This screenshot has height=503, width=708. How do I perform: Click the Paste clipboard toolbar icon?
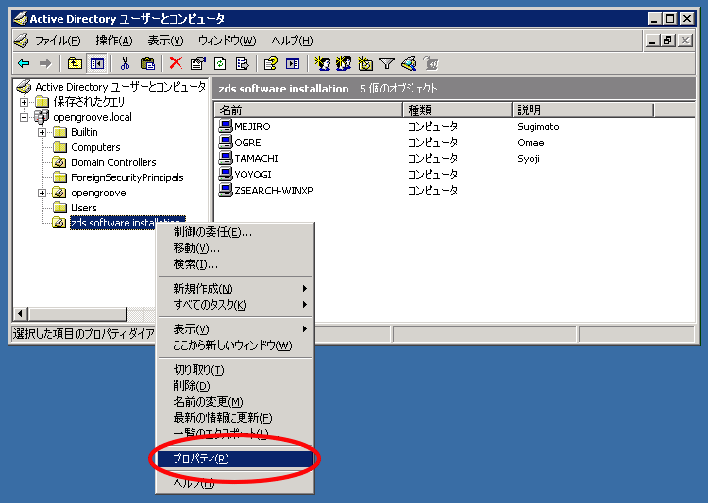(148, 64)
